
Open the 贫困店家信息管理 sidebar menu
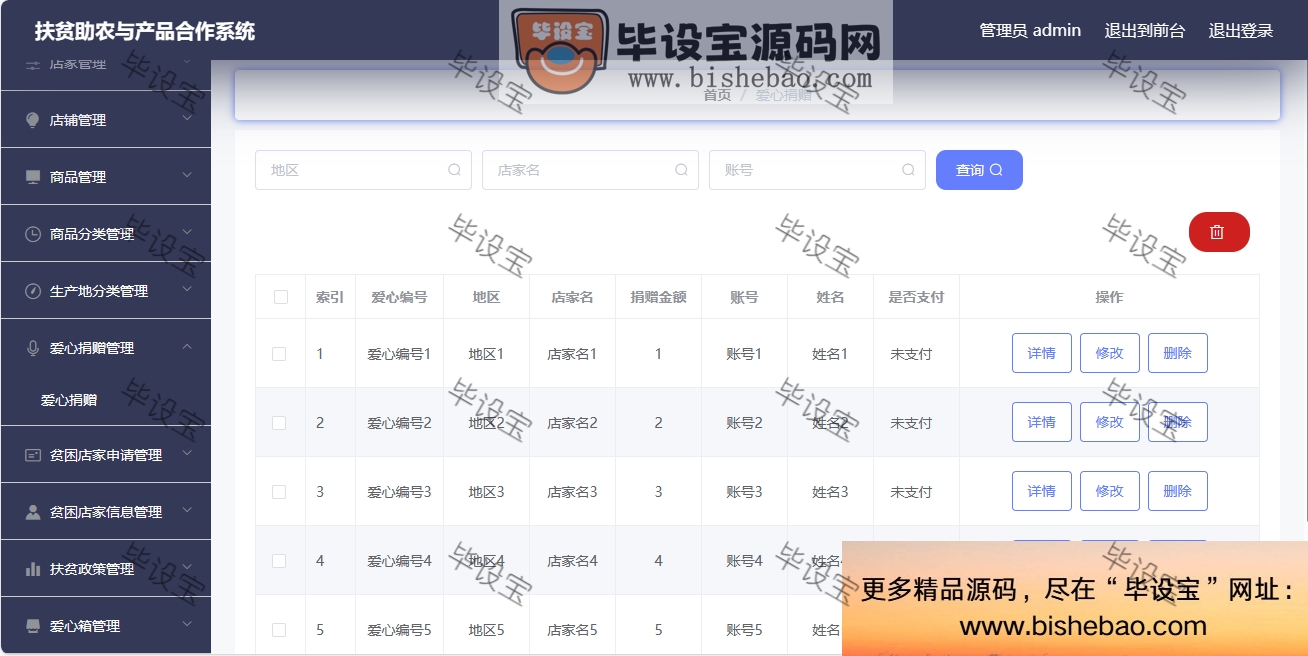tap(105, 512)
